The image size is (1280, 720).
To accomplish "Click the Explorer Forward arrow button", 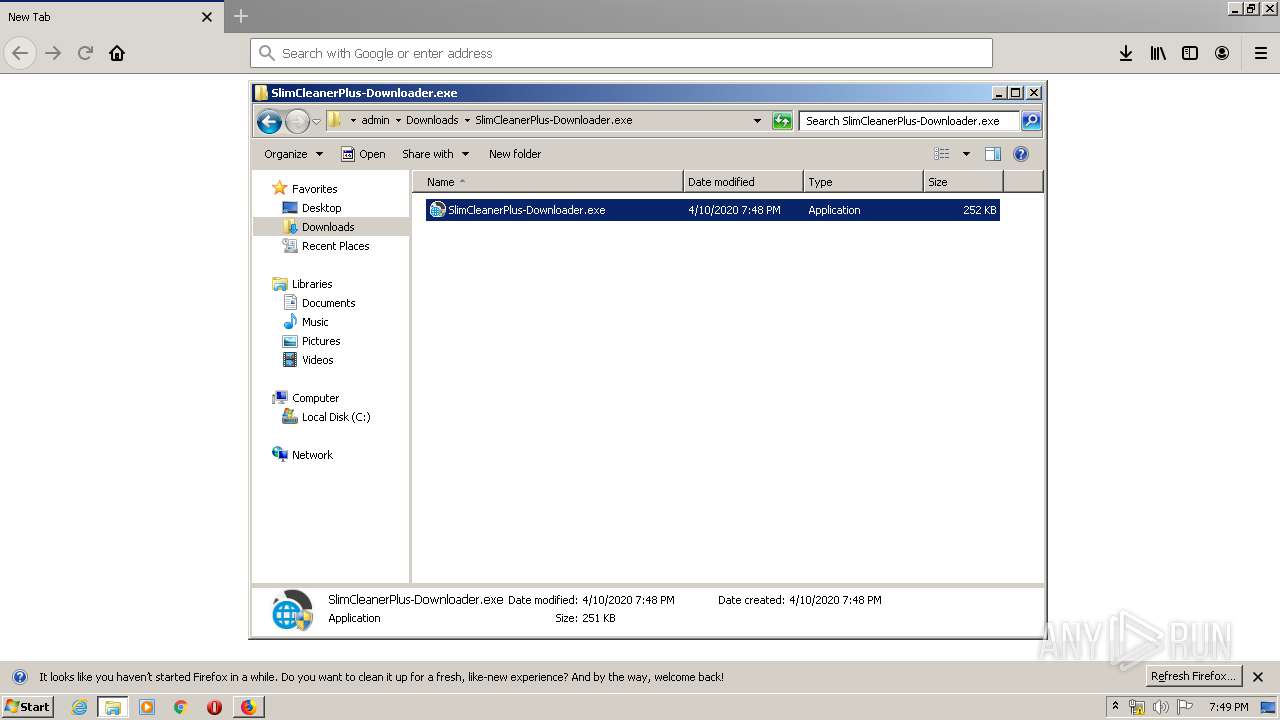I will [x=297, y=121].
